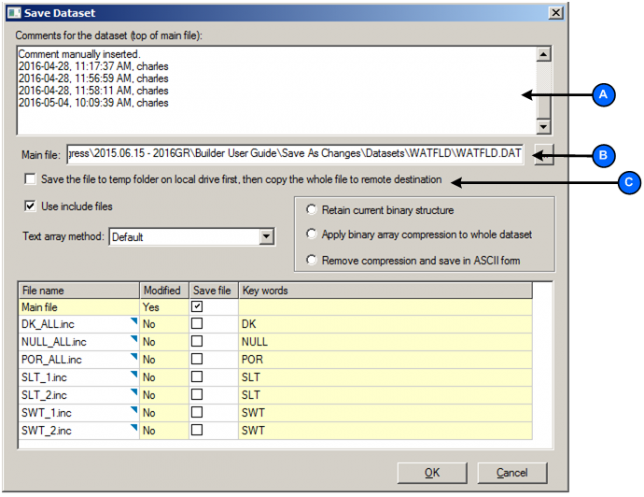
Task: Click the blue A callout marker
Action: pyautogui.click(x=602, y=95)
